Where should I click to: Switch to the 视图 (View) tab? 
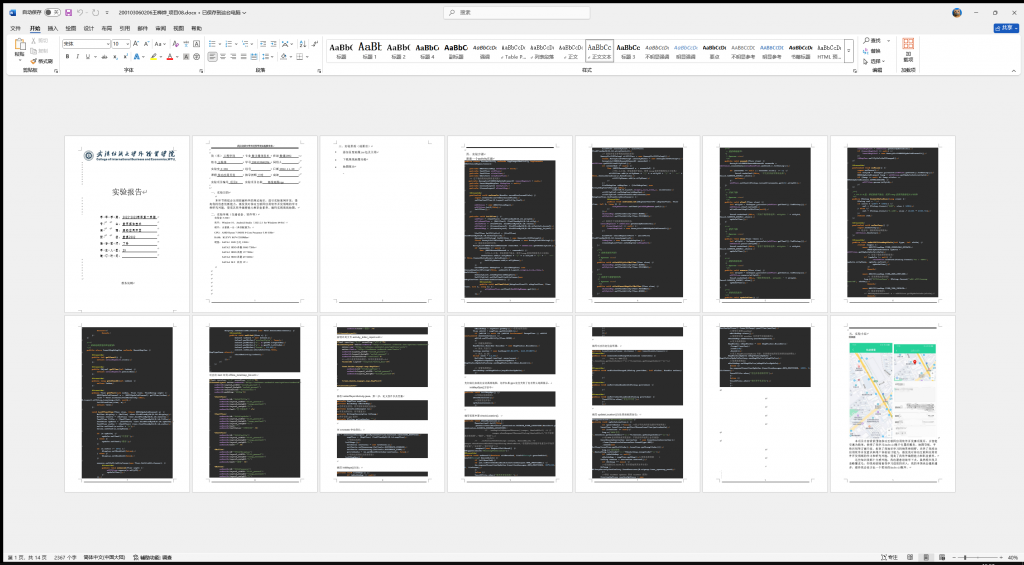[178, 29]
